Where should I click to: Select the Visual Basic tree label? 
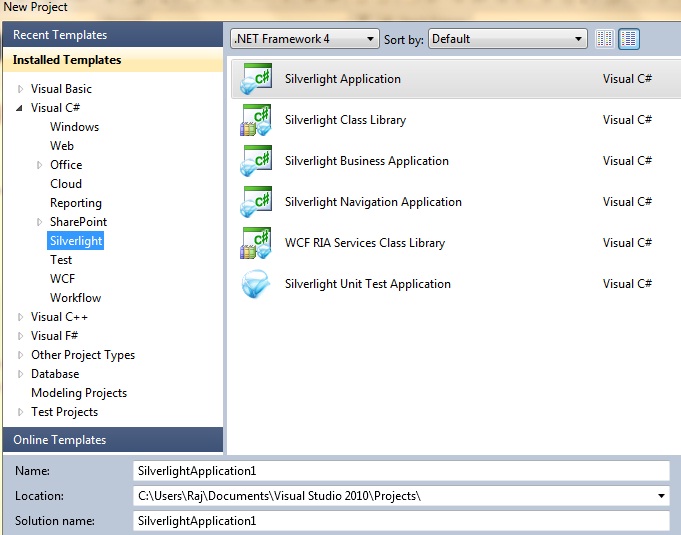click(x=61, y=89)
